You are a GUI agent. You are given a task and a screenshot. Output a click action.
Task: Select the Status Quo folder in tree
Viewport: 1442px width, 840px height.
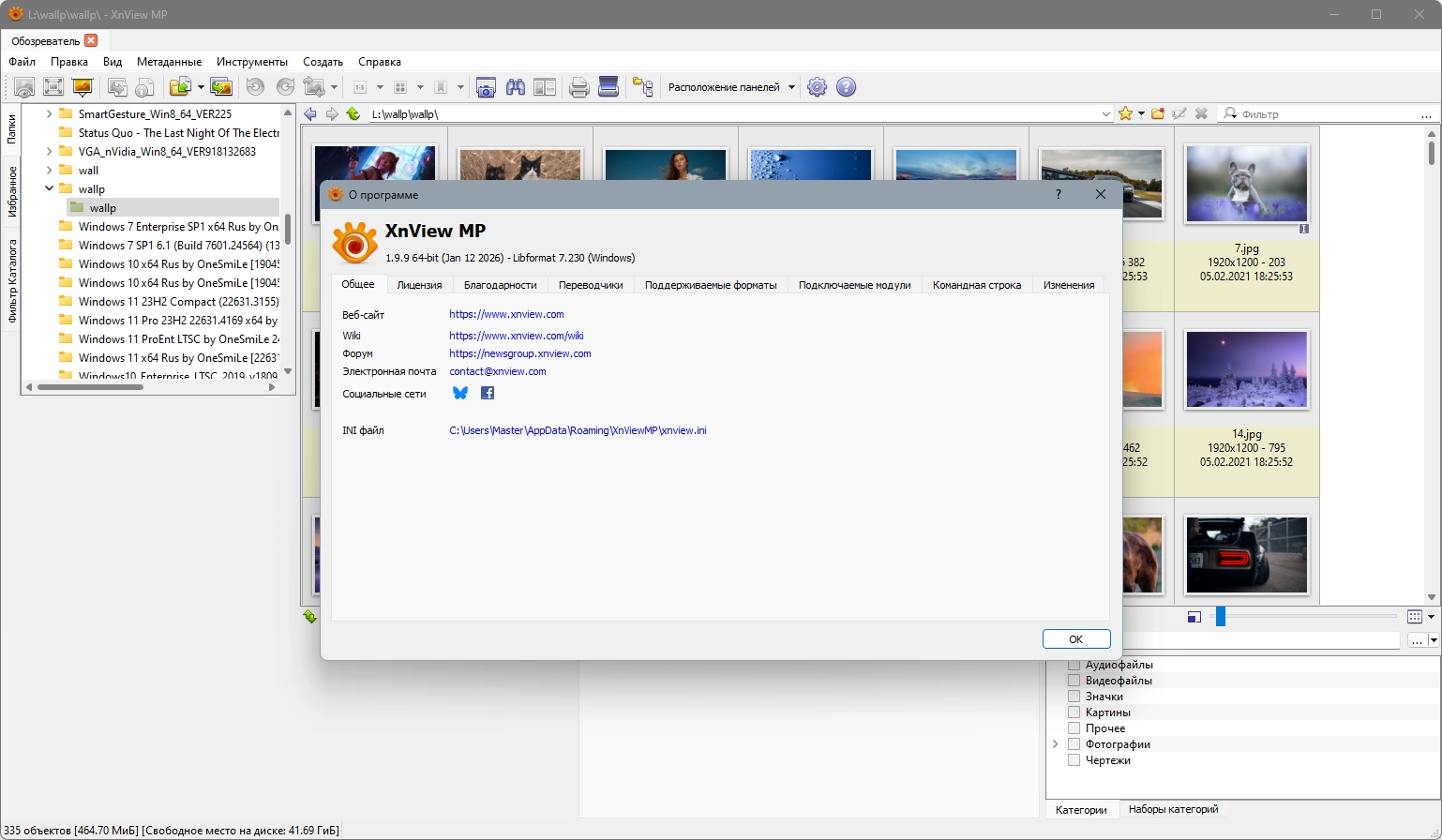coord(178,132)
